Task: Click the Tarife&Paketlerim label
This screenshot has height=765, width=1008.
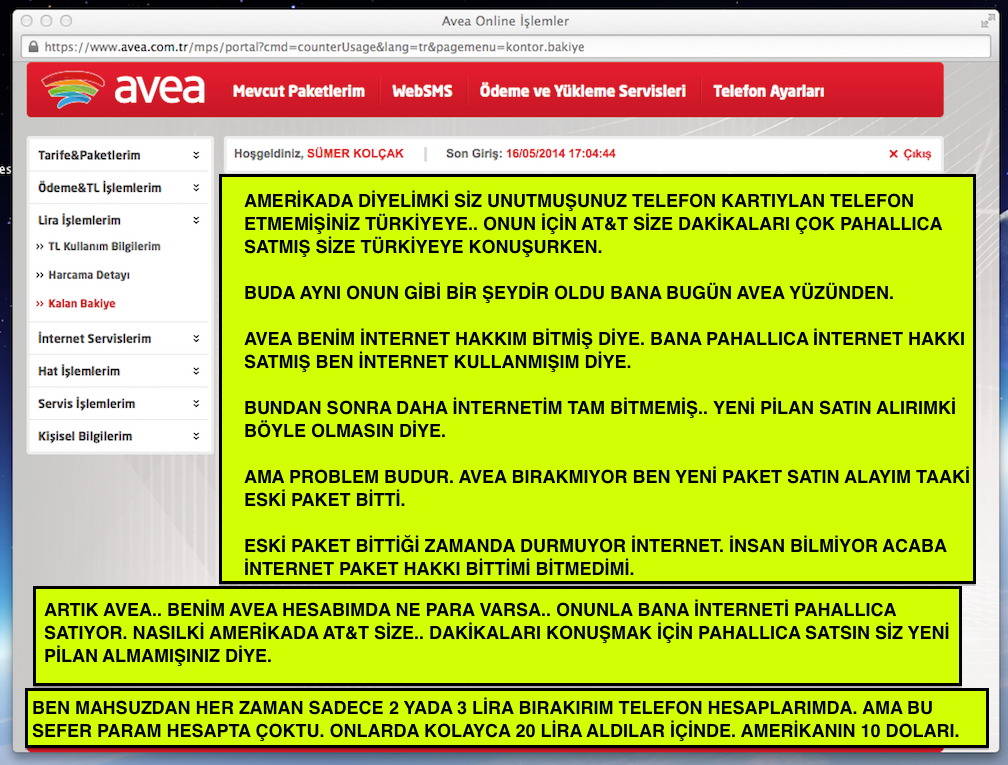Action: pyautogui.click(x=89, y=155)
